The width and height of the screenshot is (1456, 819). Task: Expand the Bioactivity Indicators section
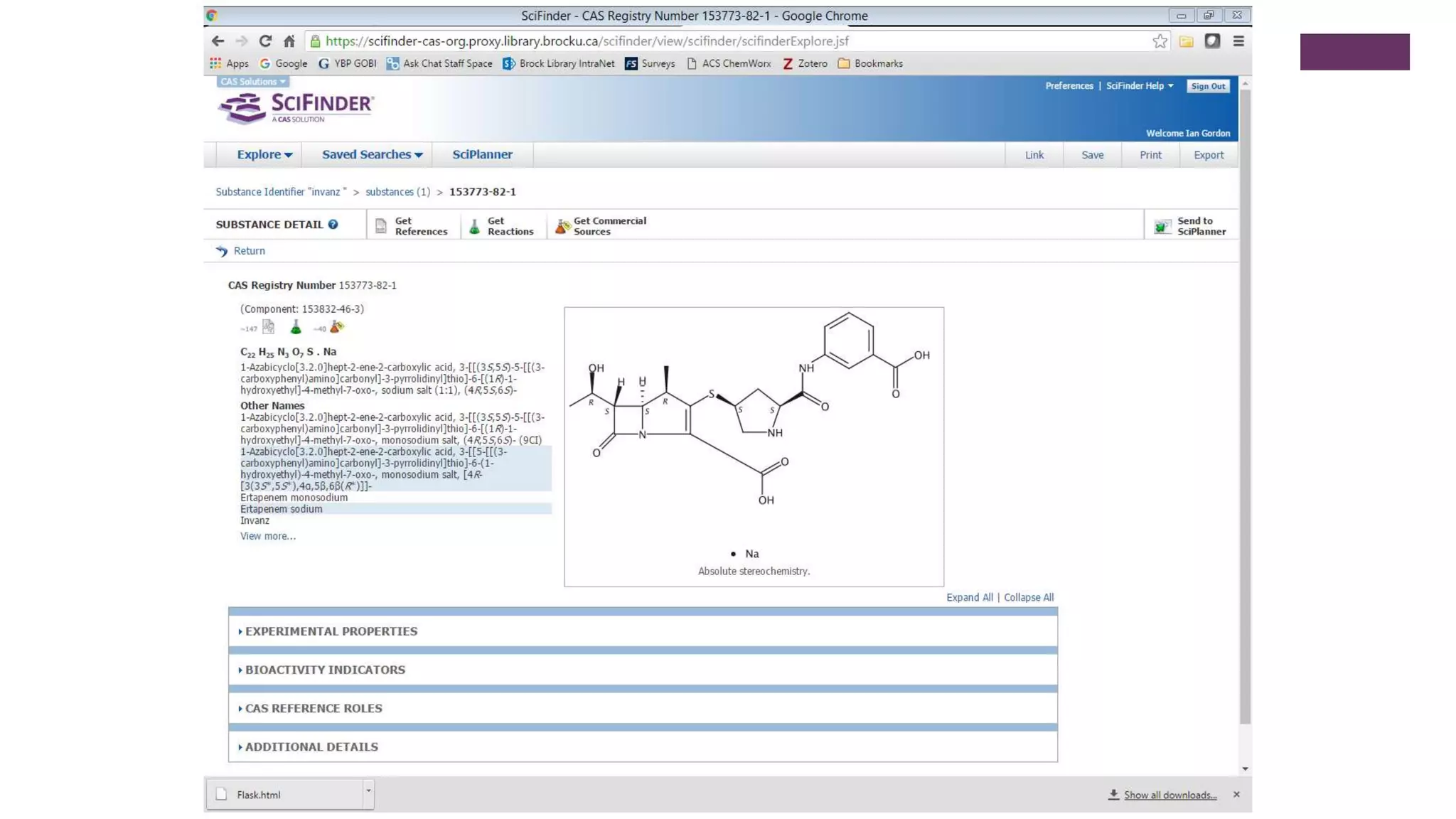[324, 670]
